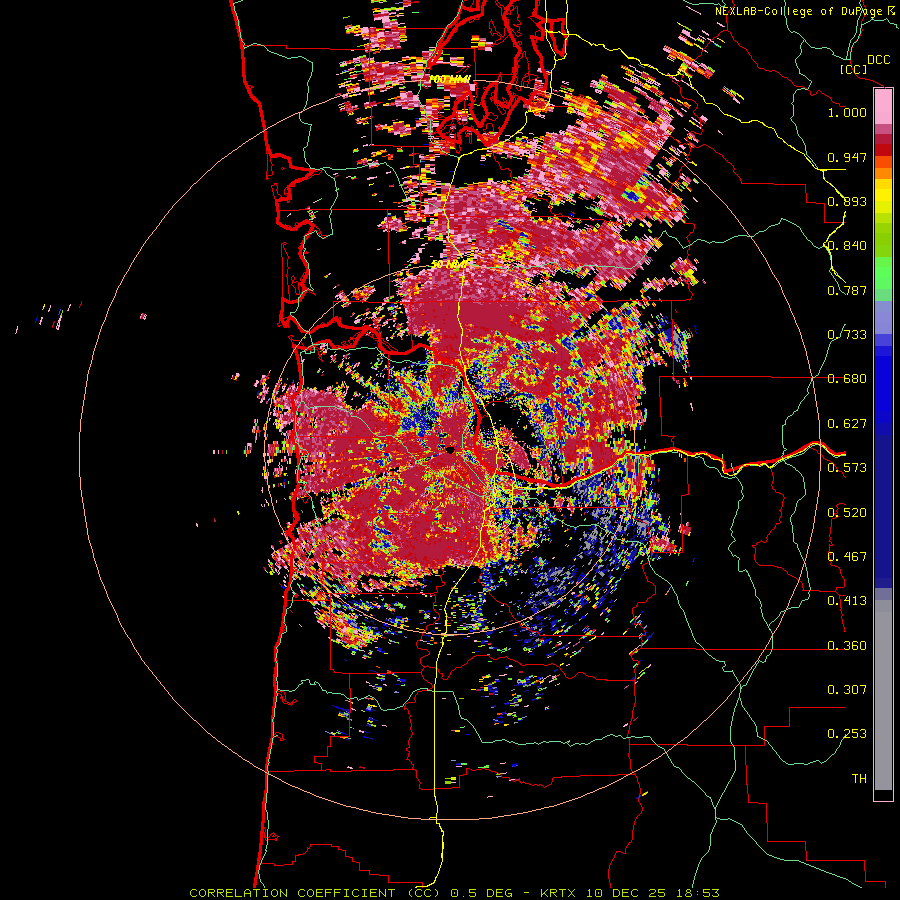Click the TH threshold label on the legend

[859, 779]
